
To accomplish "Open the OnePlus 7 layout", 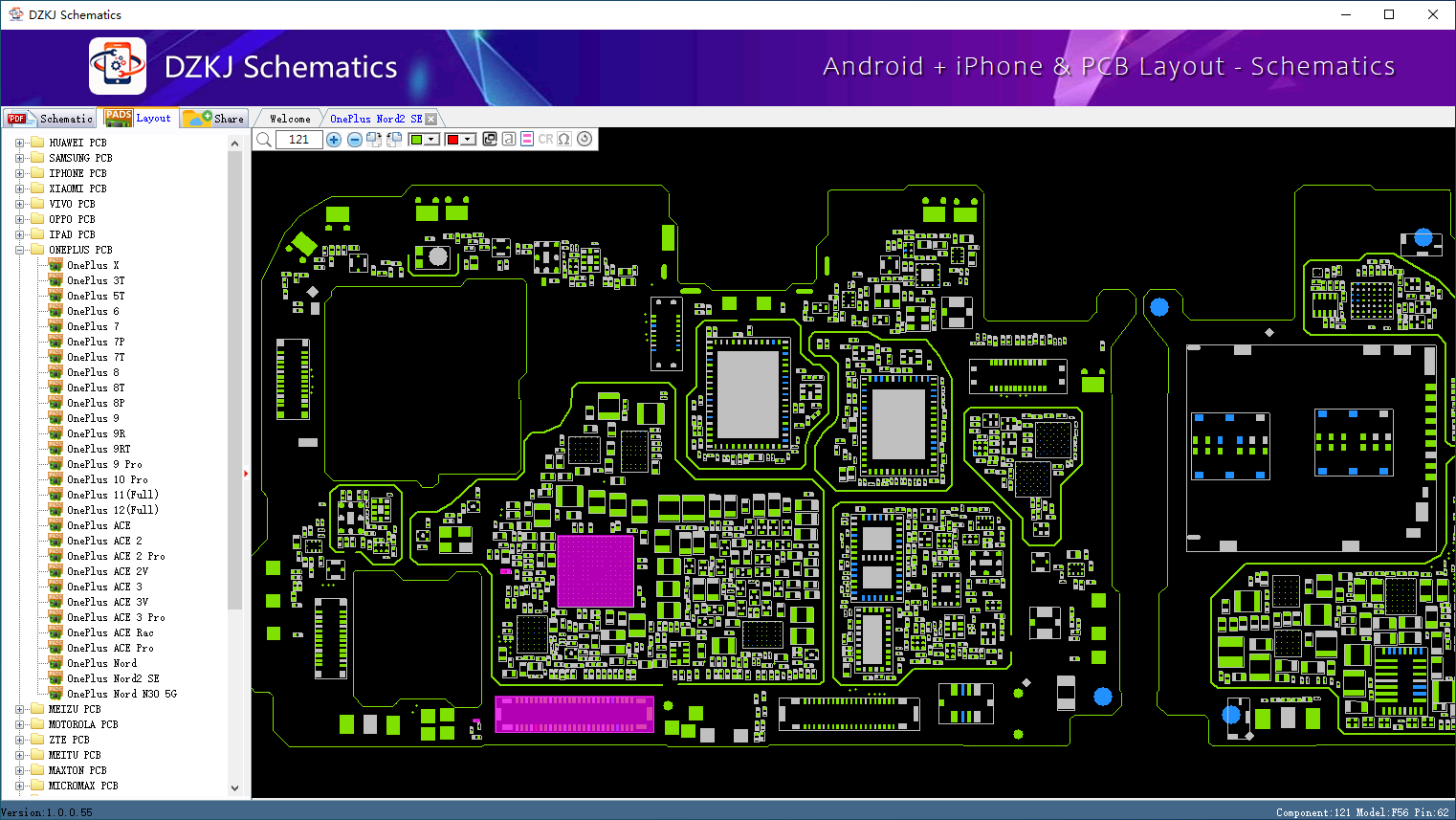I will pos(93,326).
